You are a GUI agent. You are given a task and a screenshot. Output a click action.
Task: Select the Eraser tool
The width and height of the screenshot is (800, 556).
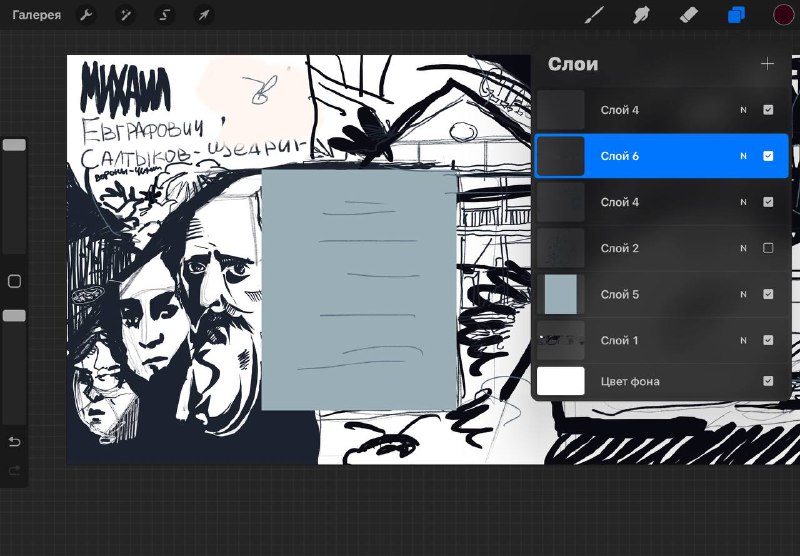coord(689,15)
